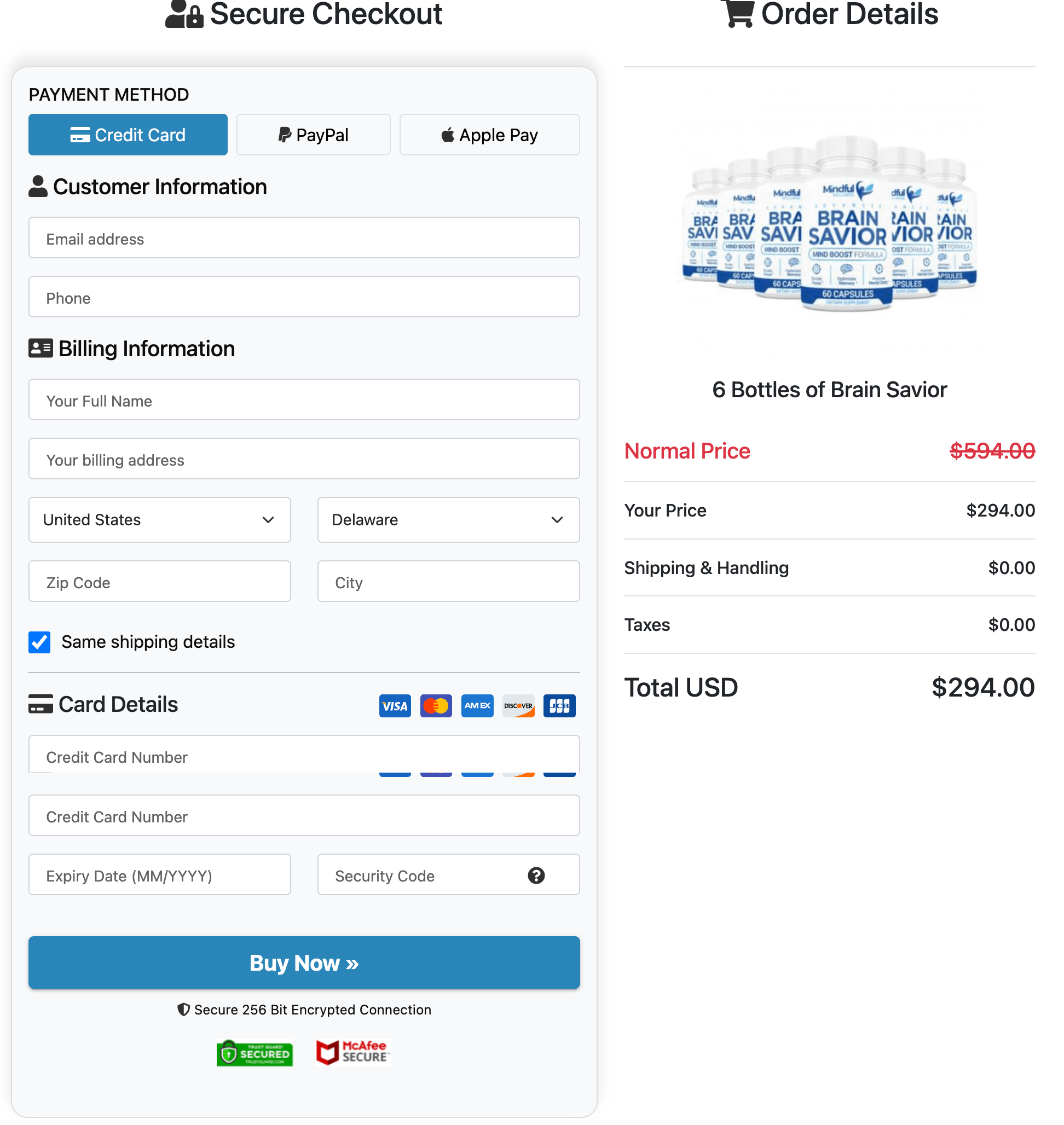
Task: Click the Visa card icon
Action: pos(395,705)
